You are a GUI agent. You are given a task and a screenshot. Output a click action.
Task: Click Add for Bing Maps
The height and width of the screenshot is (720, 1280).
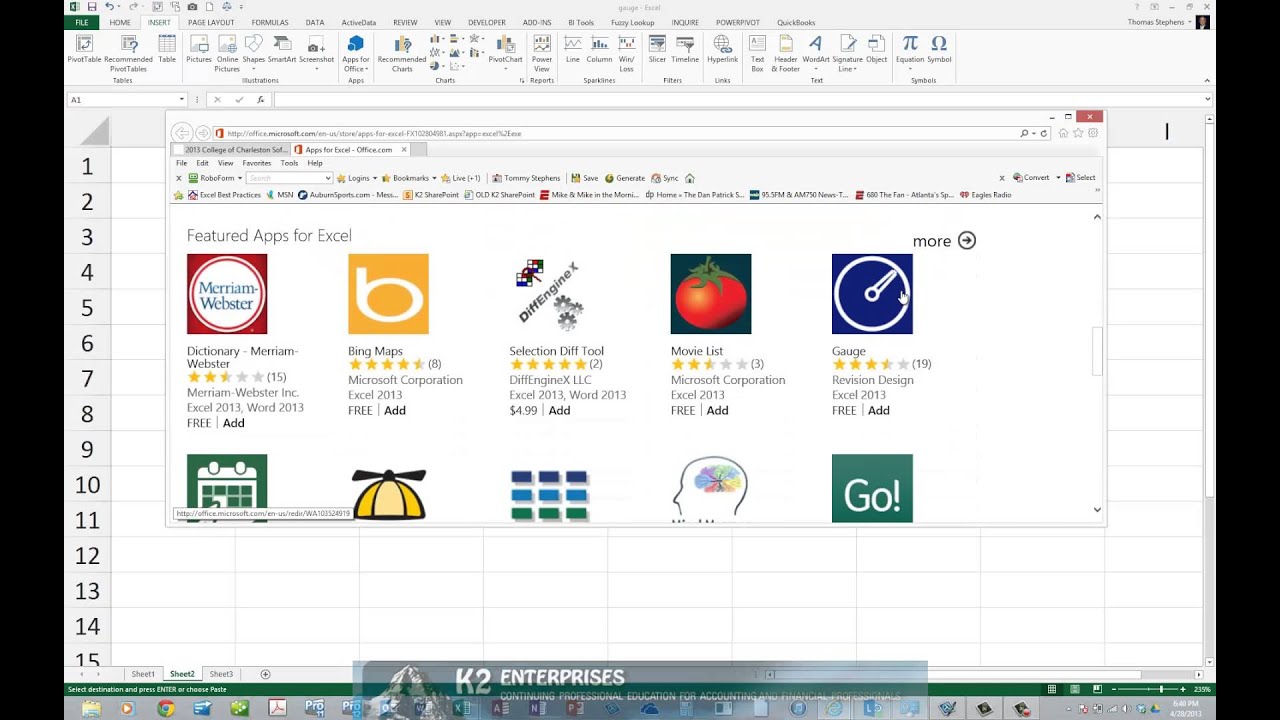(395, 411)
